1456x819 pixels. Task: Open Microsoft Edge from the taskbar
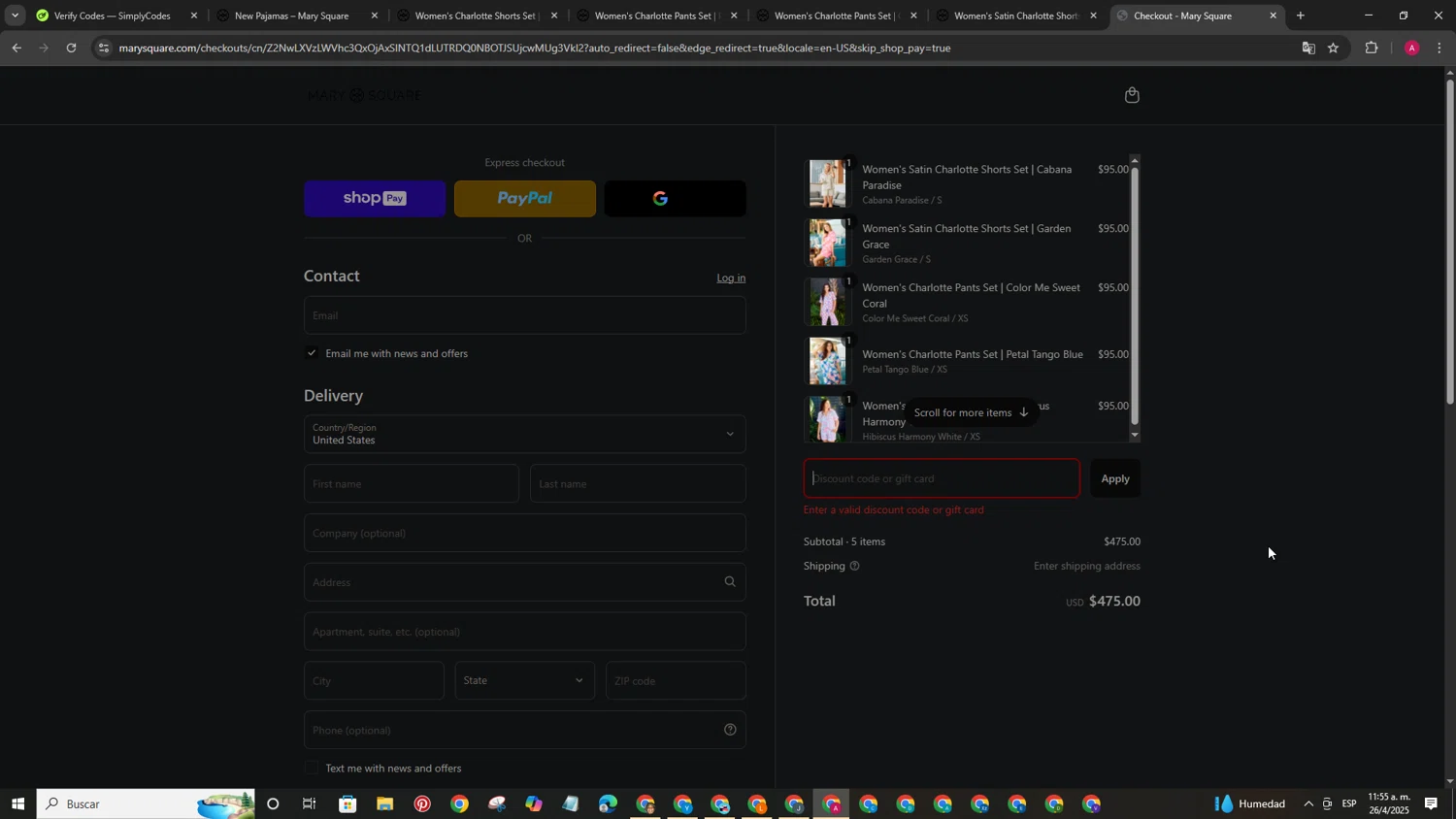608,803
